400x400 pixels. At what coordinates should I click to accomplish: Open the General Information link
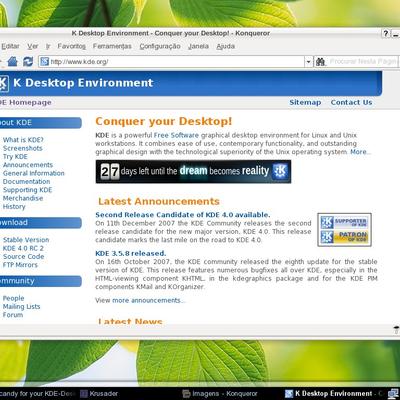(34, 173)
